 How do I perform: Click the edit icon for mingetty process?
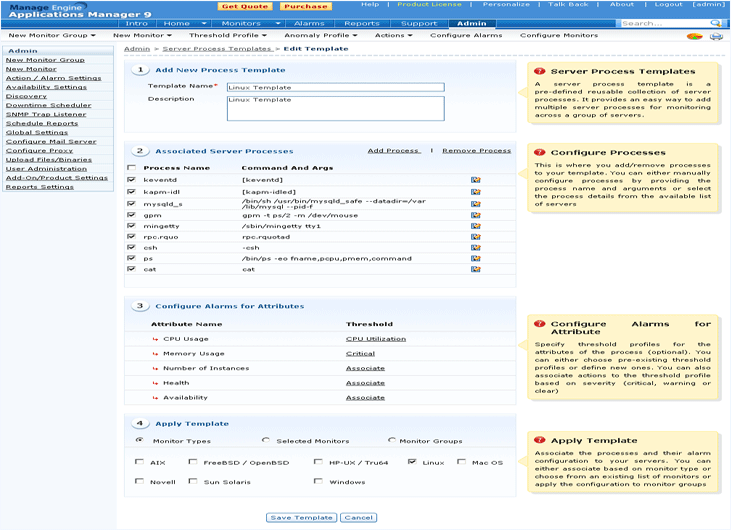point(476,226)
